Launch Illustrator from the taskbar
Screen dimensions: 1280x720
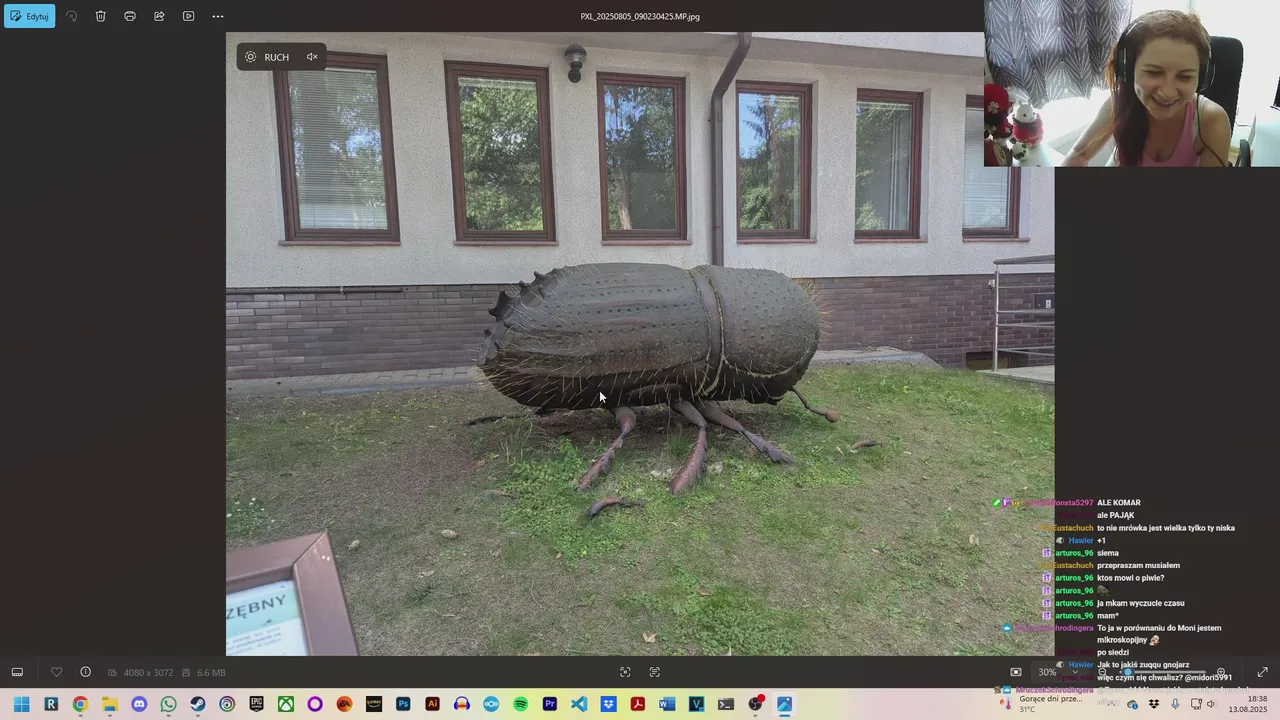click(432, 704)
